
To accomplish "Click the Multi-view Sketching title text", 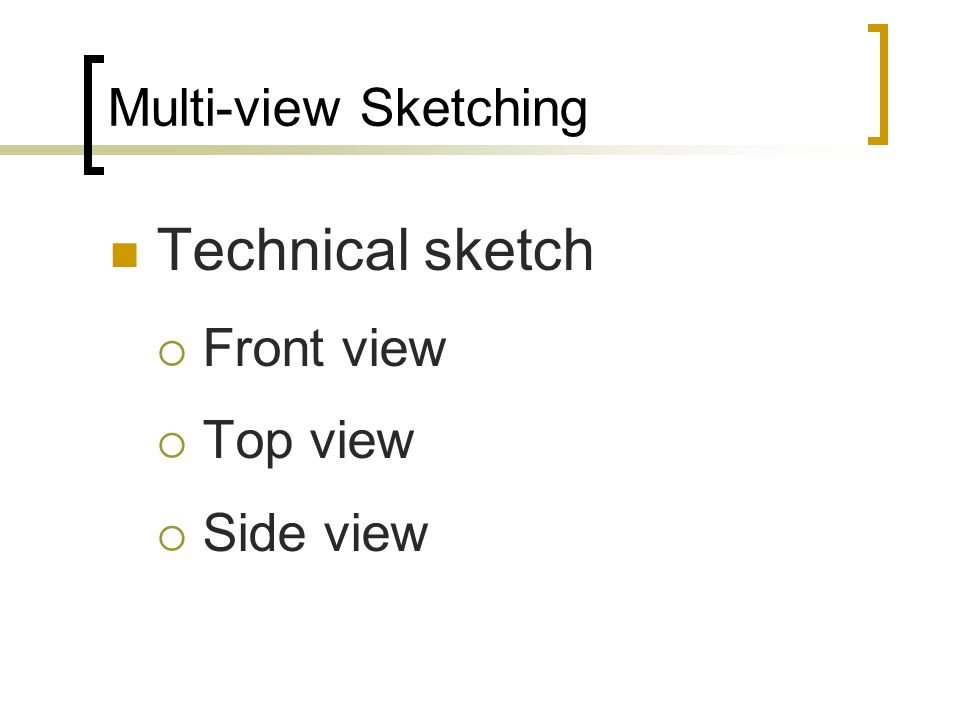I will tap(347, 108).
